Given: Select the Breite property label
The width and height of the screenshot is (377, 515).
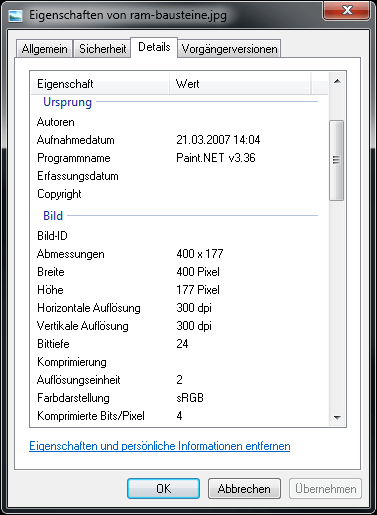Looking at the screenshot, I should (51, 272).
